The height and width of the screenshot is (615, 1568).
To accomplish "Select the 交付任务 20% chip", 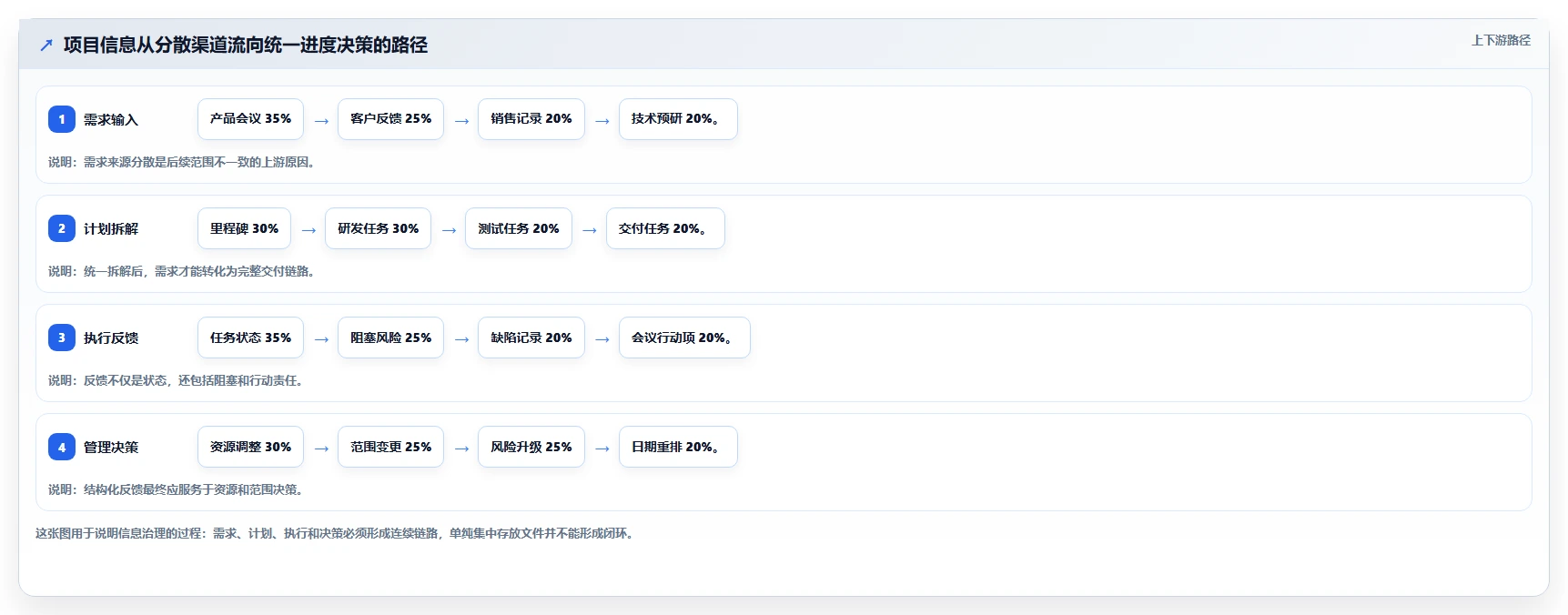I will click(665, 228).
